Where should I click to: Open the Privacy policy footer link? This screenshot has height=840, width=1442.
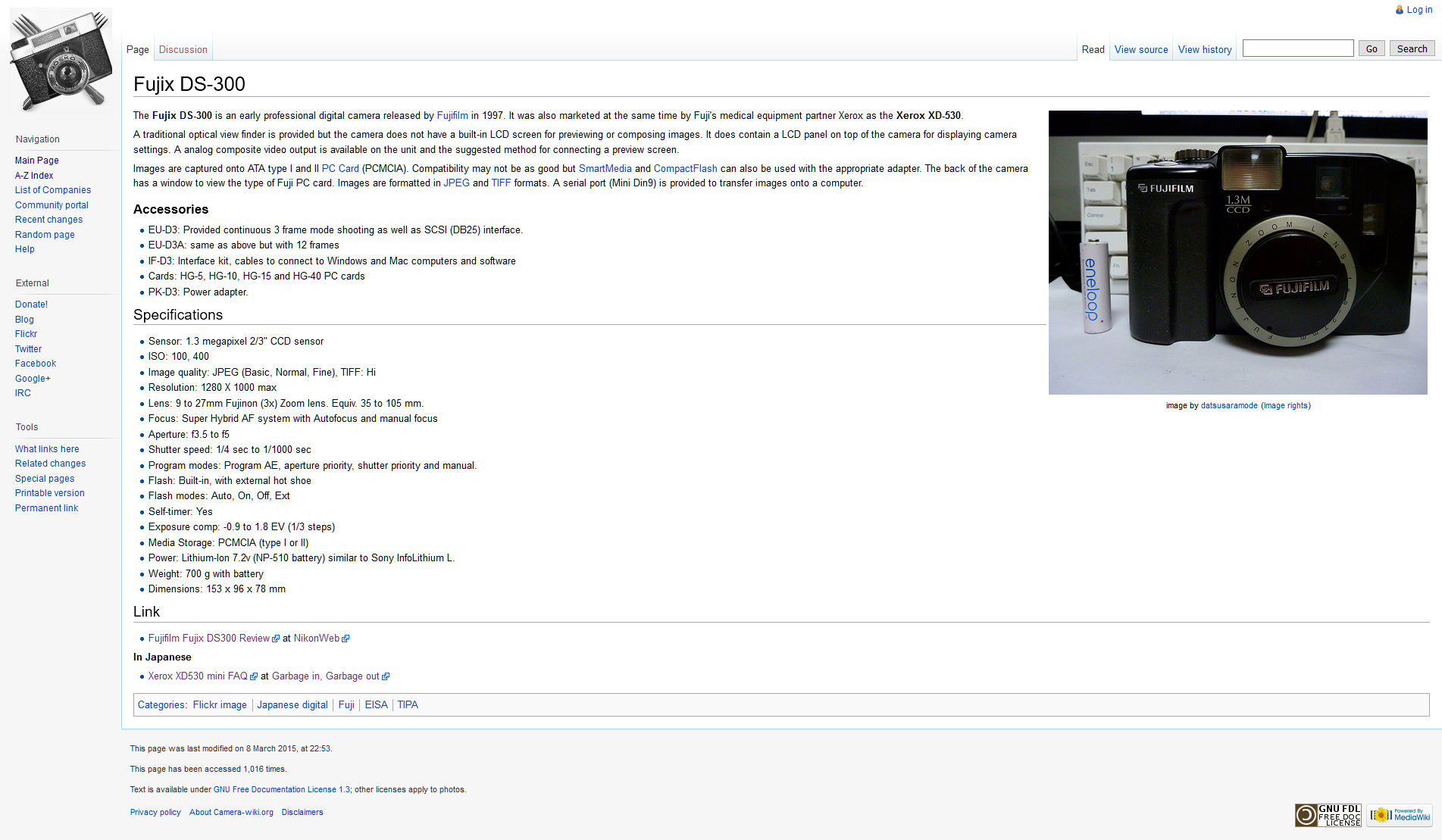155,813
